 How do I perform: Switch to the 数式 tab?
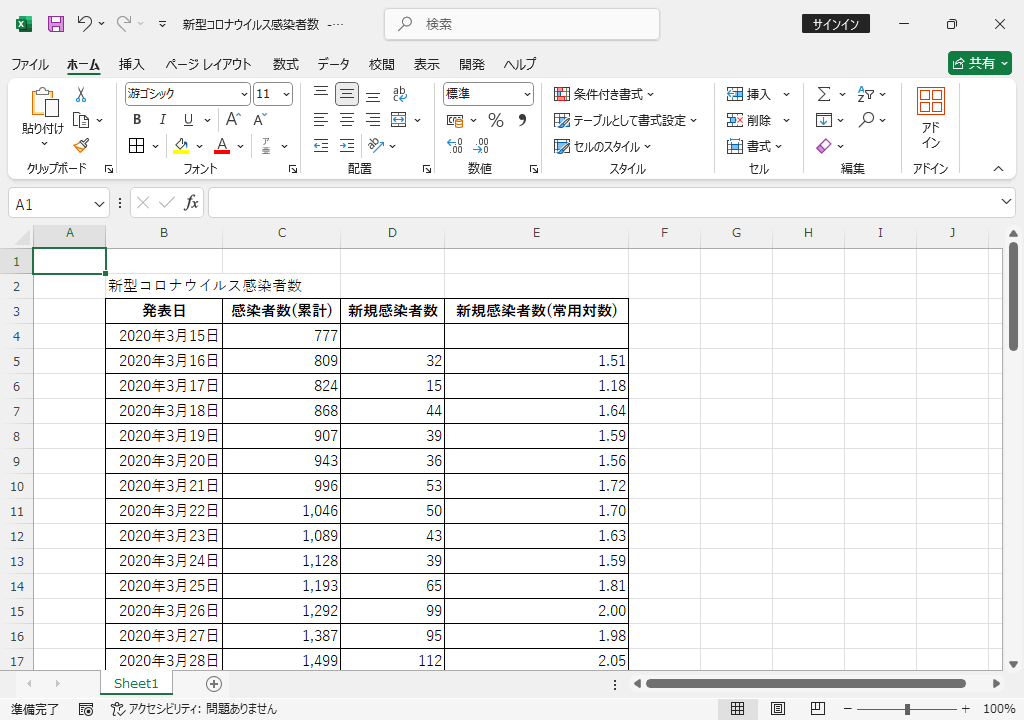pyautogui.click(x=285, y=64)
